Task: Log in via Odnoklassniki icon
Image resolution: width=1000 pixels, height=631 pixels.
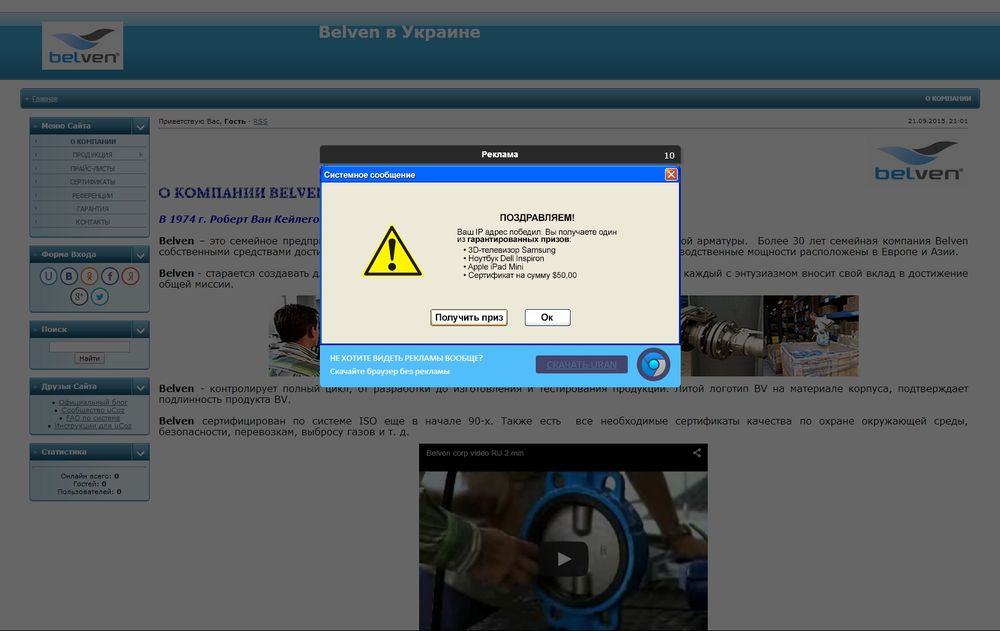Action: (89, 276)
